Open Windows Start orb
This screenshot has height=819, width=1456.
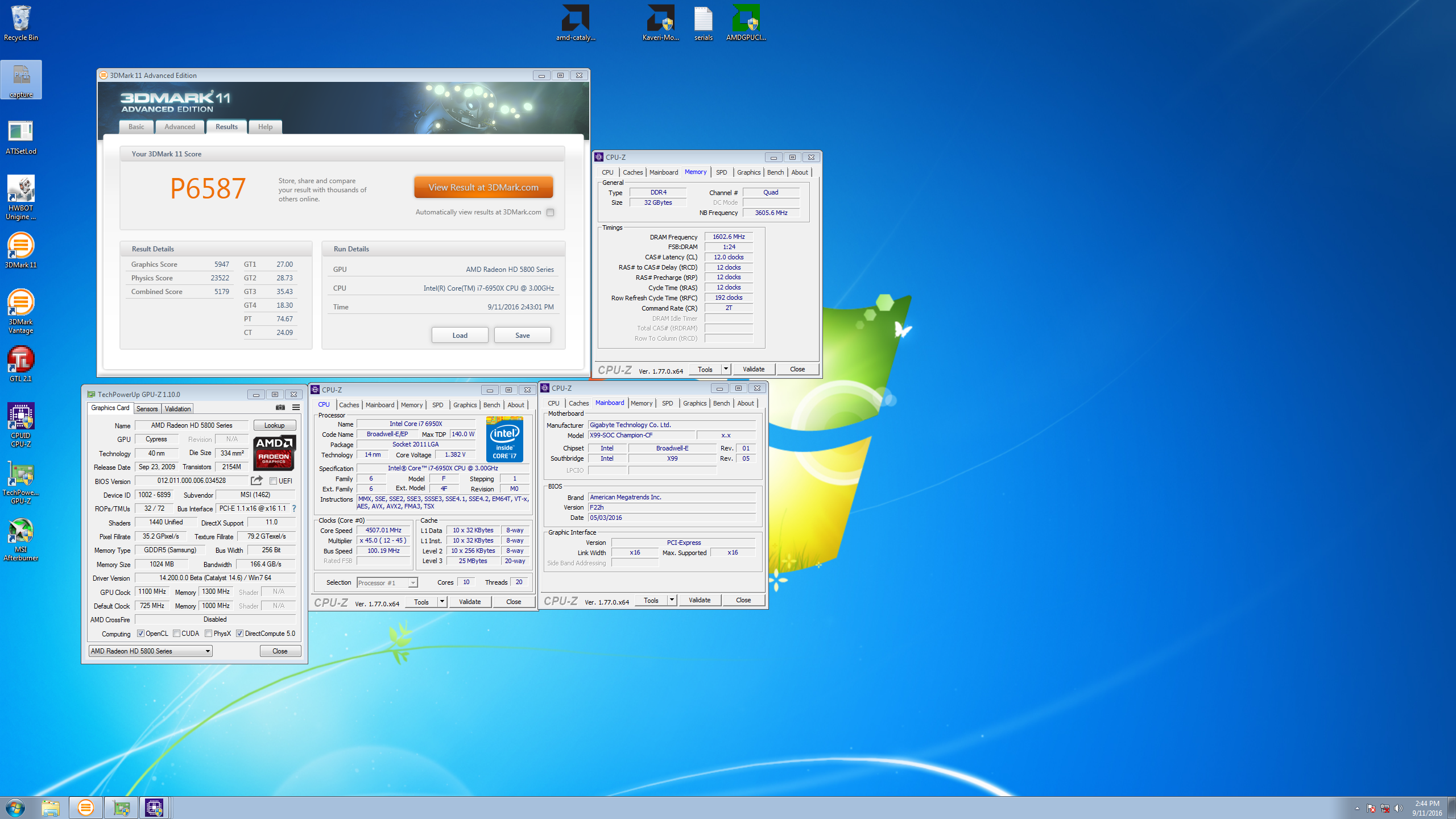(x=15, y=808)
